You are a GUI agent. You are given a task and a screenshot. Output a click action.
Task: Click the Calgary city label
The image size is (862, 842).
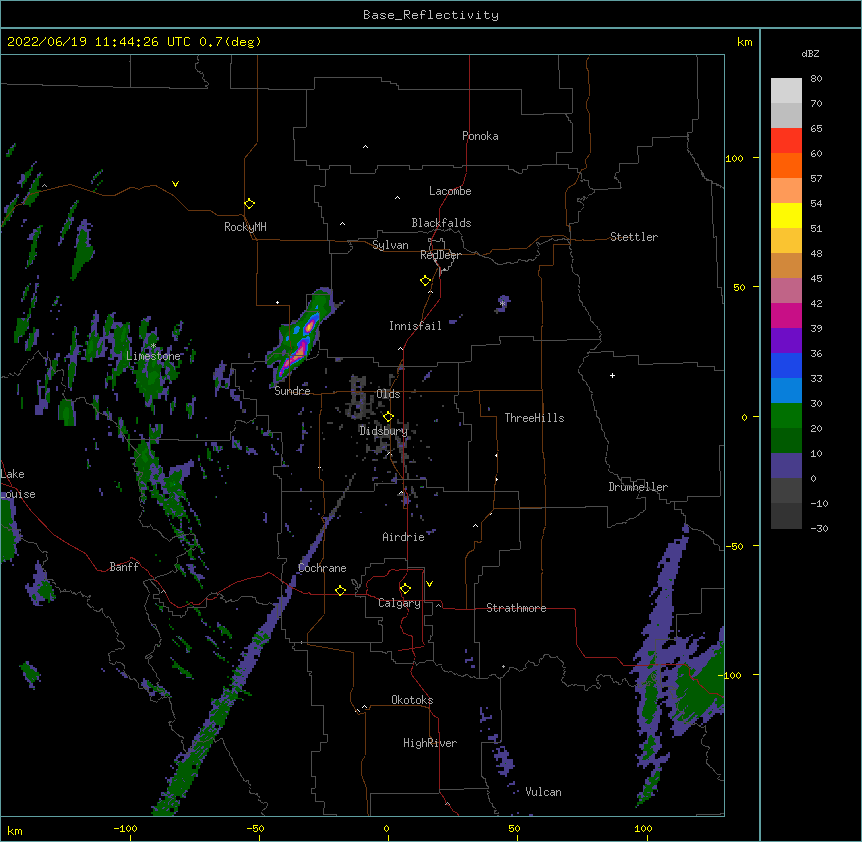(400, 603)
